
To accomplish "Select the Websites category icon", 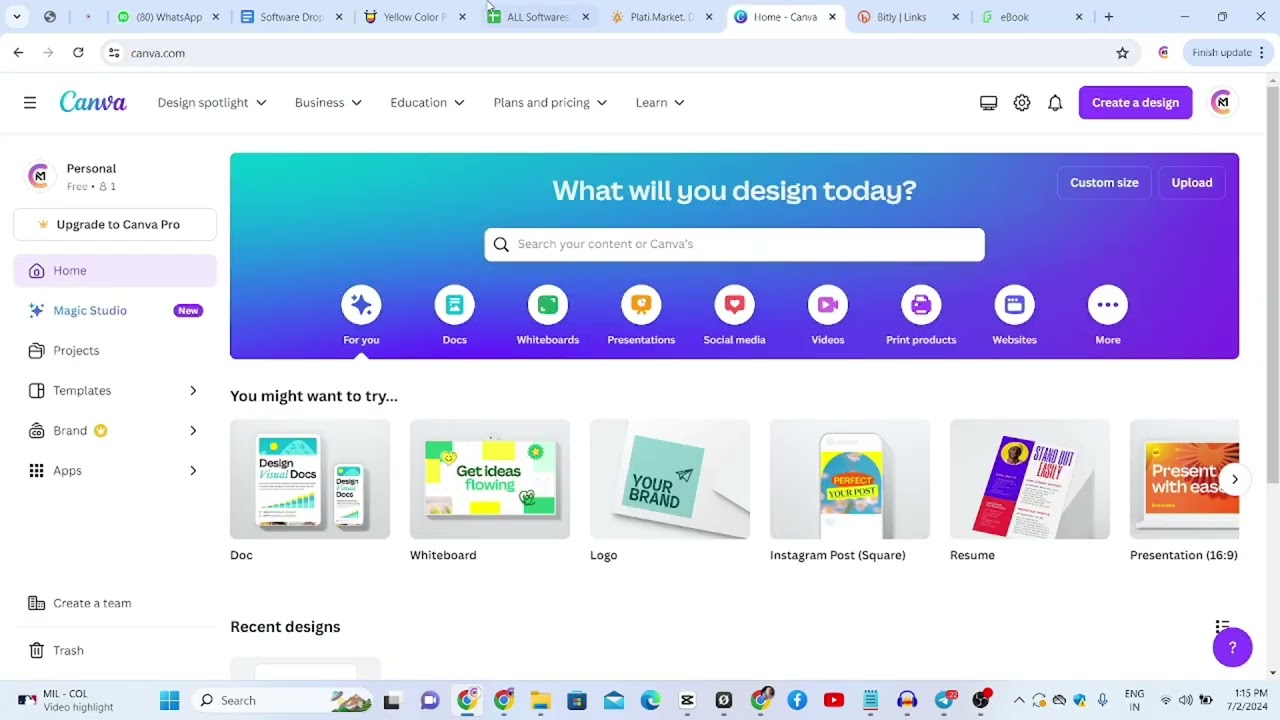I will tap(1014, 305).
